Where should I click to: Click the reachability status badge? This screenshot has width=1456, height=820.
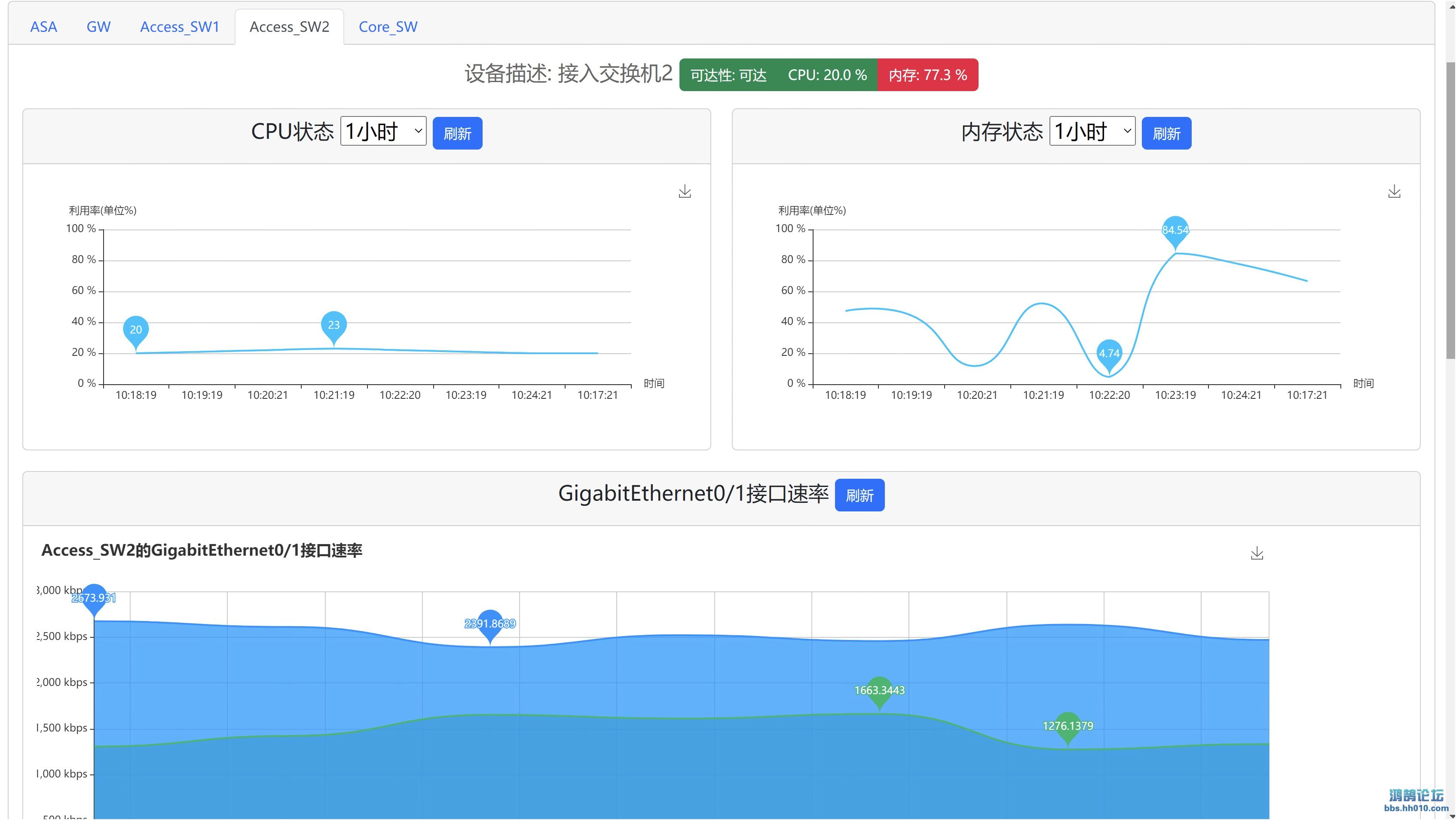coord(728,75)
